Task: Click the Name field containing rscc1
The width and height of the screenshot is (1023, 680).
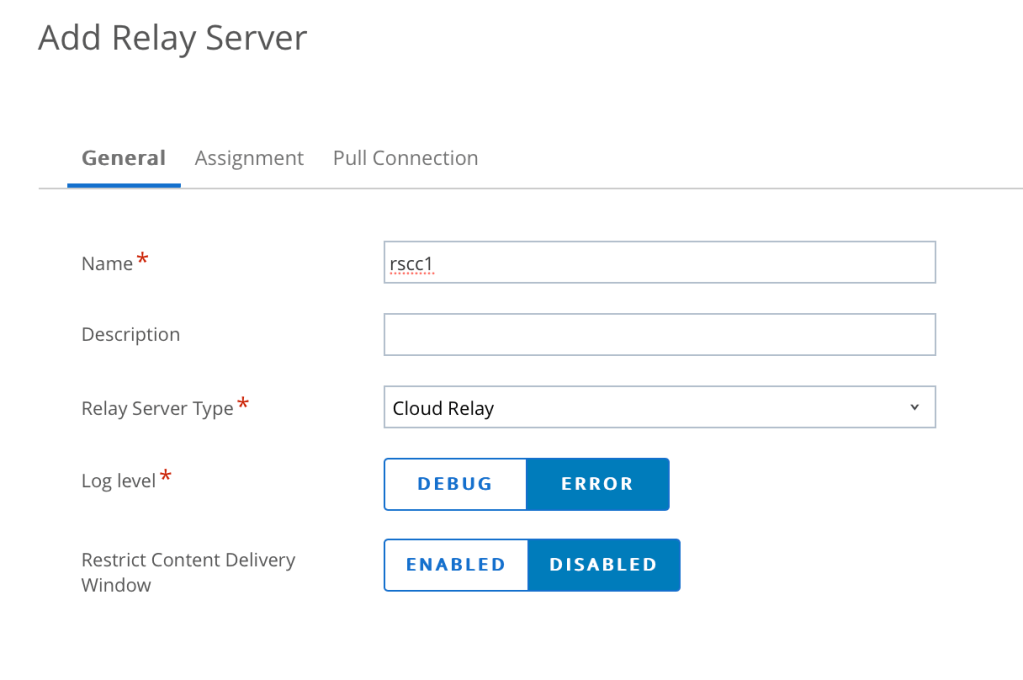Action: click(x=659, y=263)
